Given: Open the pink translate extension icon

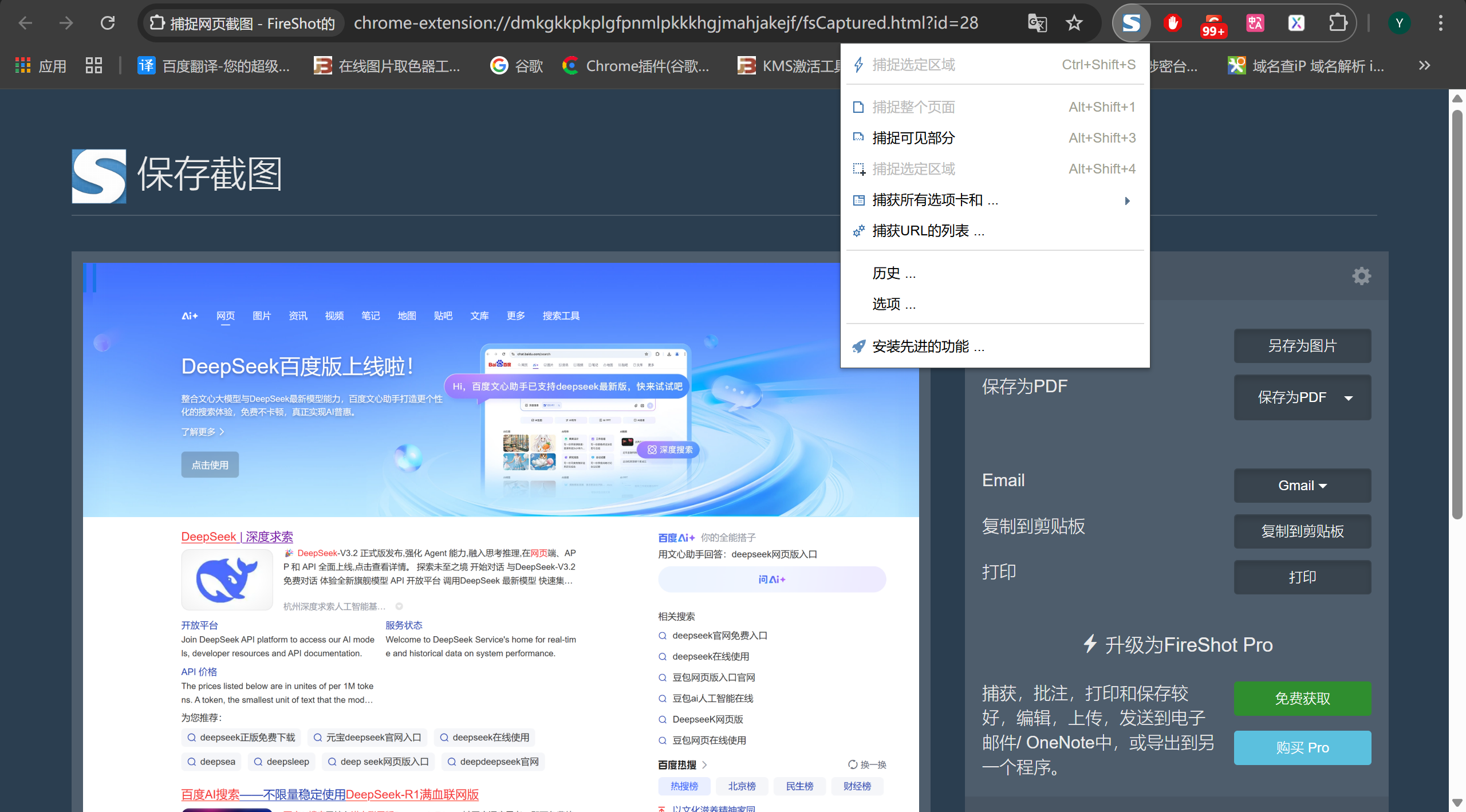Looking at the screenshot, I should (1255, 23).
